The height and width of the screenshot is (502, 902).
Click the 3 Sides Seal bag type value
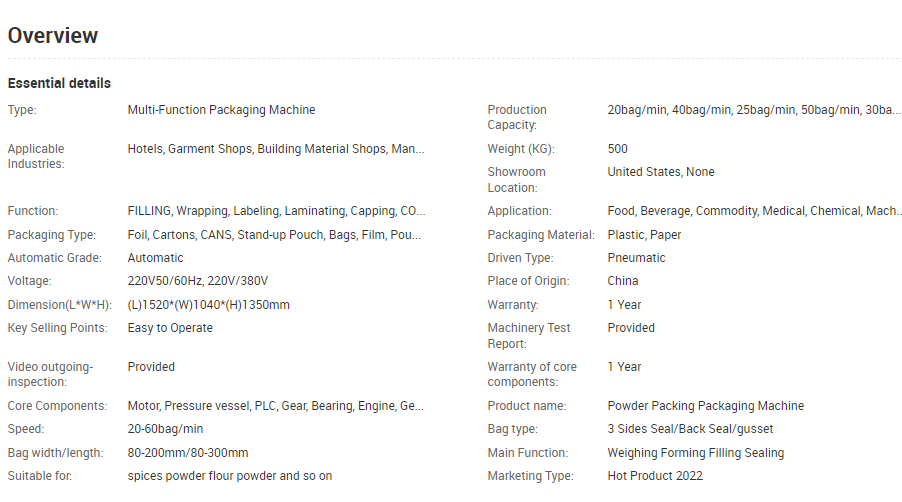pyautogui.click(x=690, y=429)
